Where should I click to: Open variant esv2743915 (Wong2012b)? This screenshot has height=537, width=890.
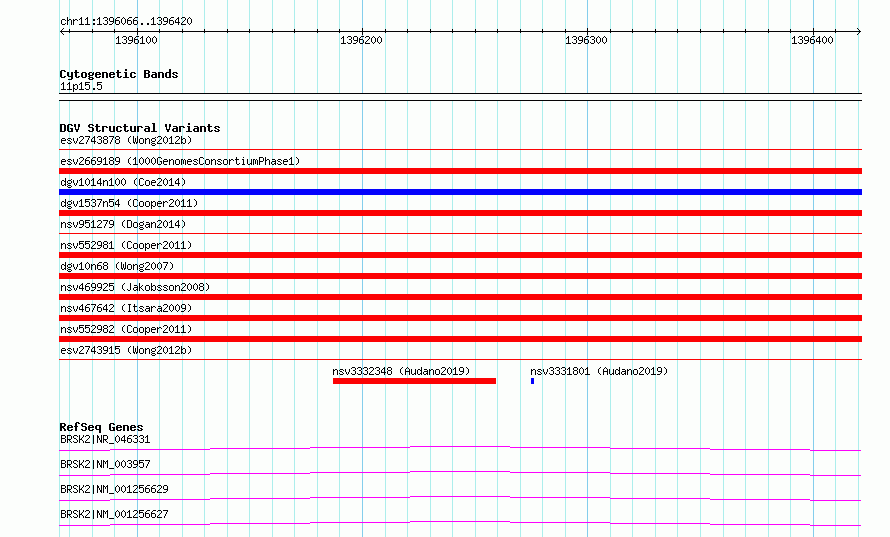click(126, 350)
